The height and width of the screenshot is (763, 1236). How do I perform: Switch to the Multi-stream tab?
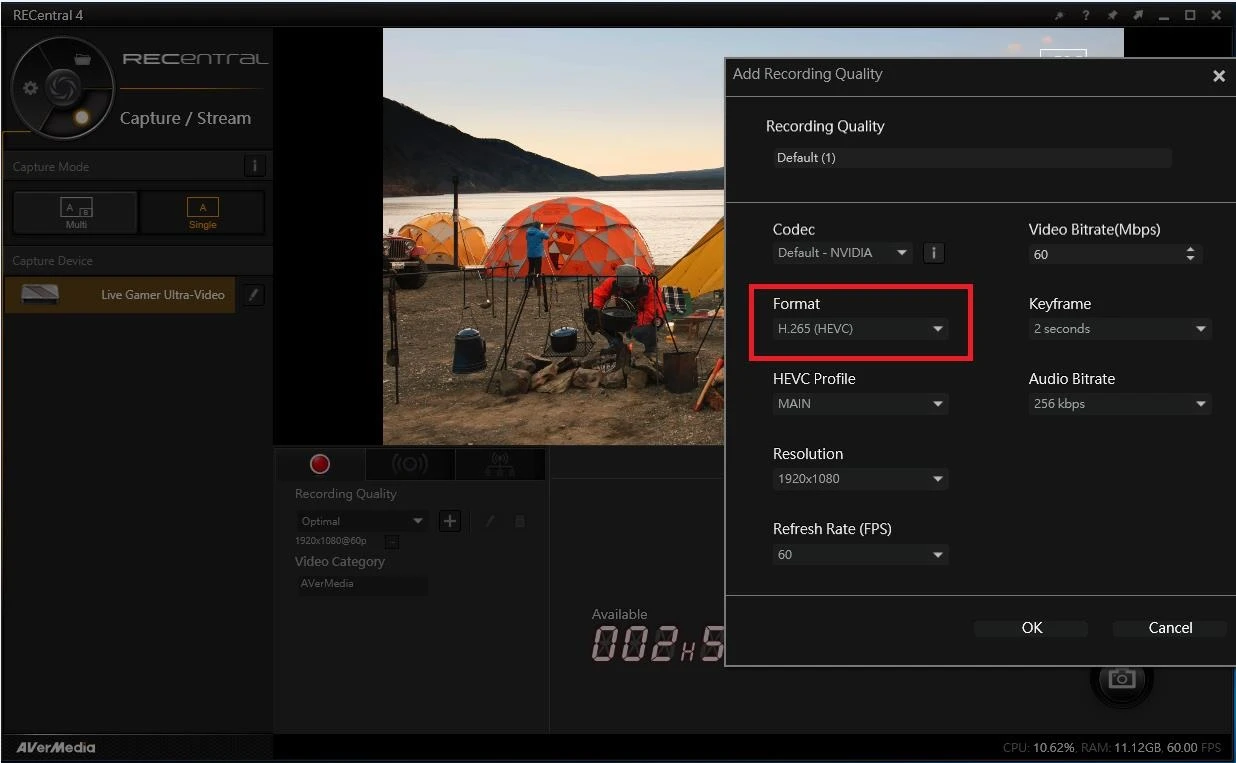coord(500,464)
